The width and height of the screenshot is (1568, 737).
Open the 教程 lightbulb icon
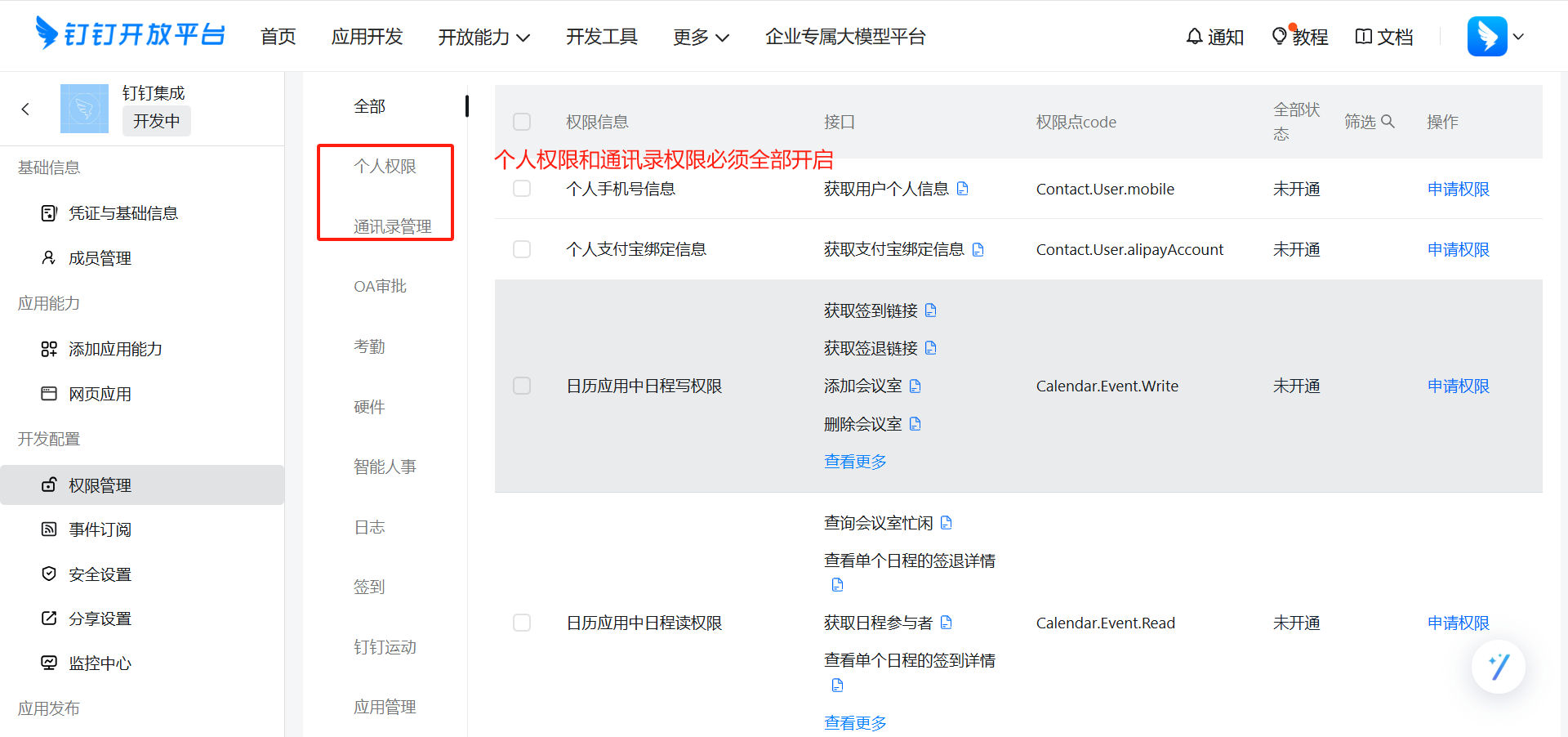pyautogui.click(x=1280, y=37)
